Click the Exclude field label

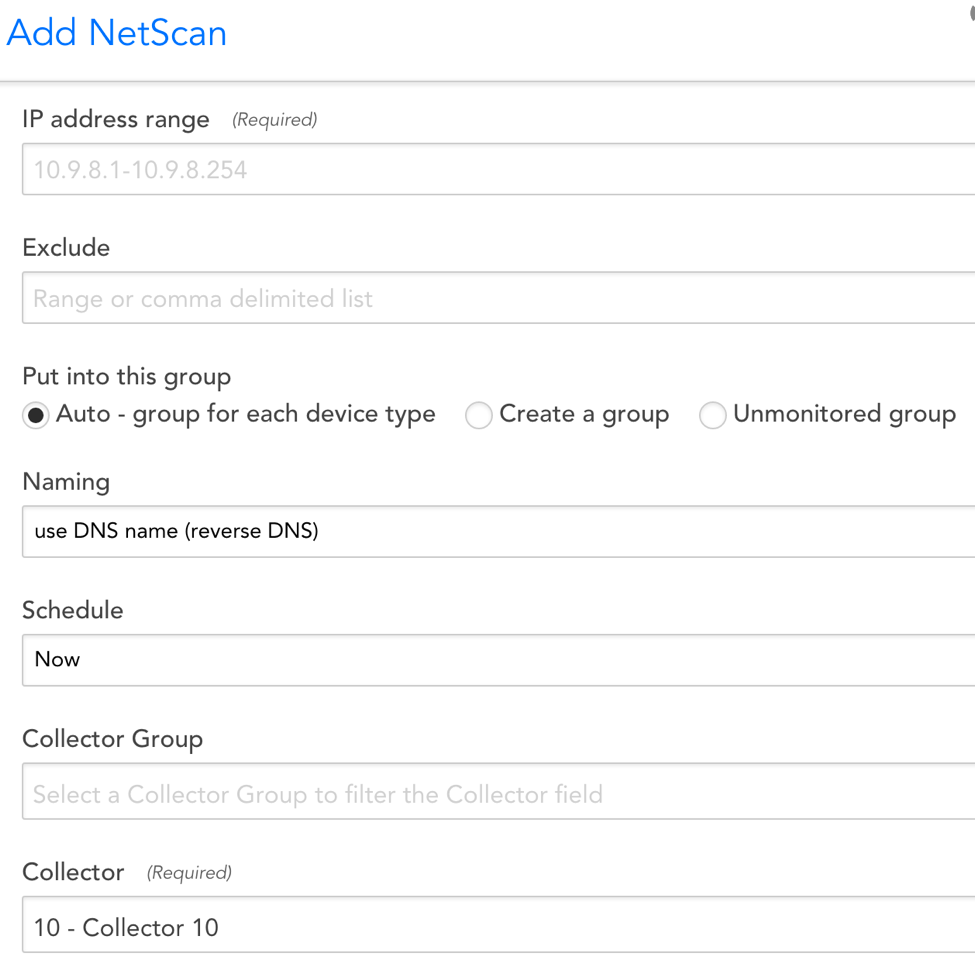click(66, 248)
